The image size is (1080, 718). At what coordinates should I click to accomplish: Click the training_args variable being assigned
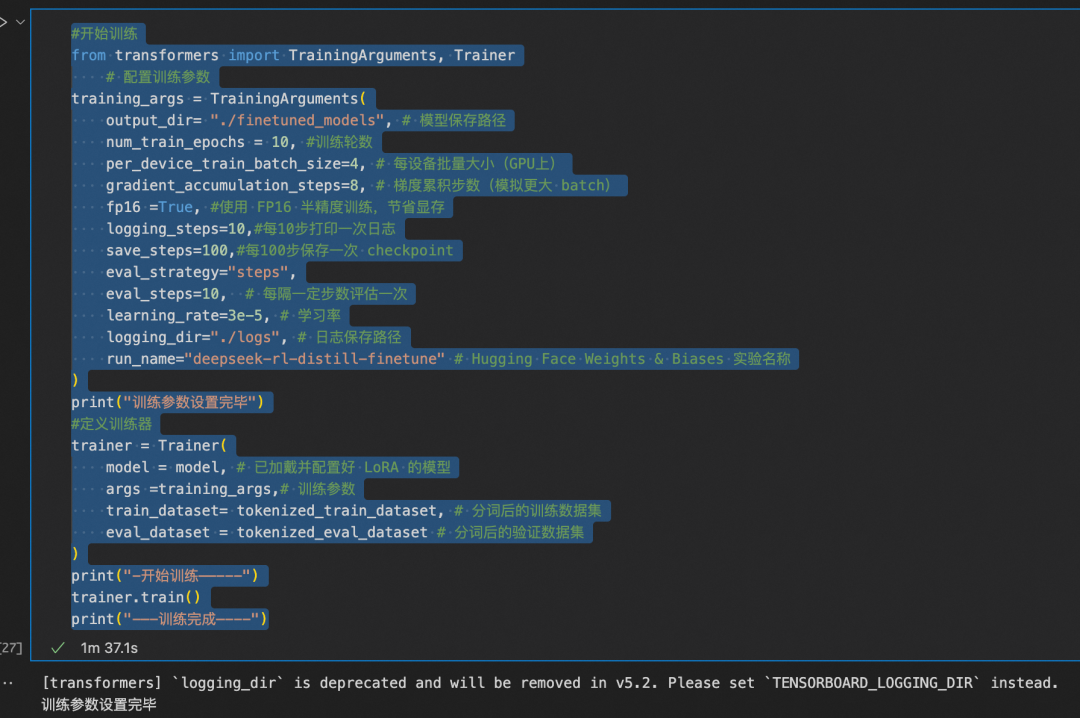[x=127, y=99]
